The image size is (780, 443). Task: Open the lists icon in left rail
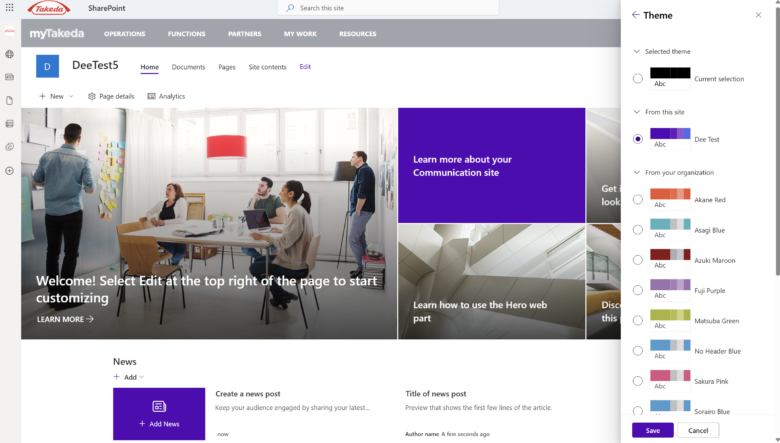(x=9, y=124)
